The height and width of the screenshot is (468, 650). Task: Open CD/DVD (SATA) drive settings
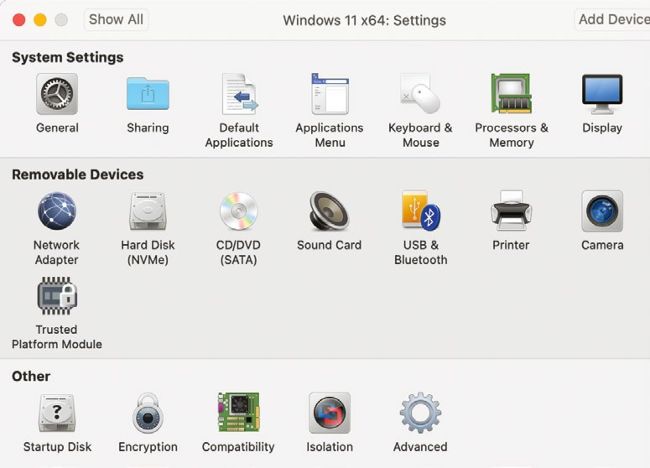pos(239,212)
